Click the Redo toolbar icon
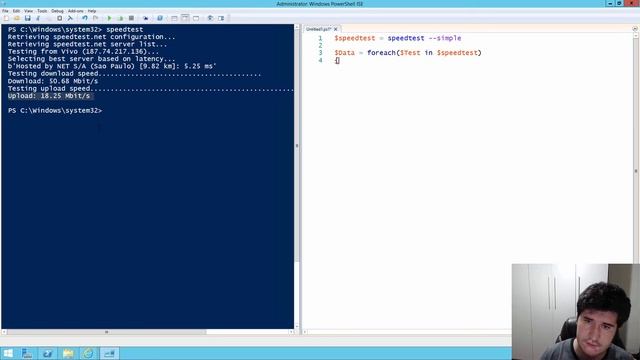Screen dimensions: 640x360 click(x=96, y=18)
